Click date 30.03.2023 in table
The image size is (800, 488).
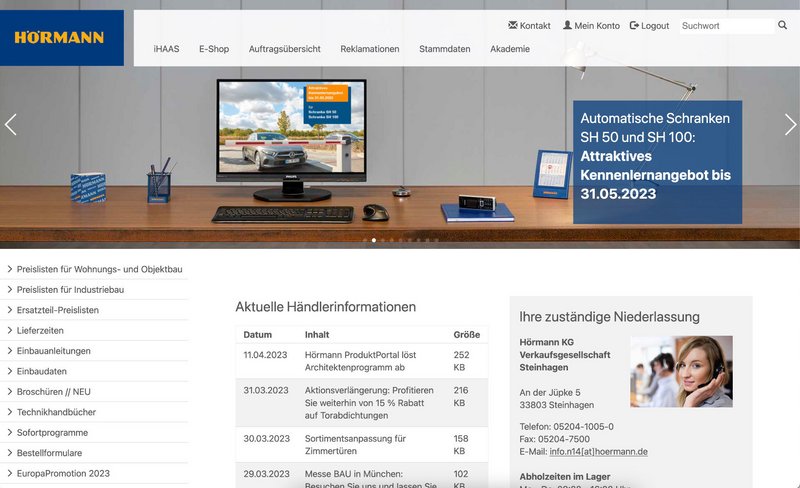pyautogui.click(x=266, y=438)
